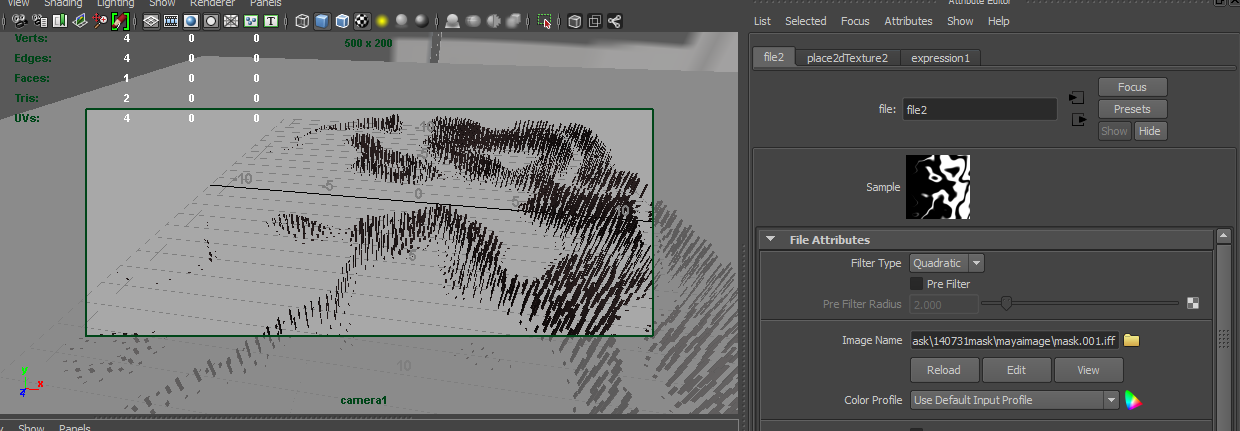Toggle Resolution Gate icon in toolbar
Screen dimensions: 1240x431
190,20
